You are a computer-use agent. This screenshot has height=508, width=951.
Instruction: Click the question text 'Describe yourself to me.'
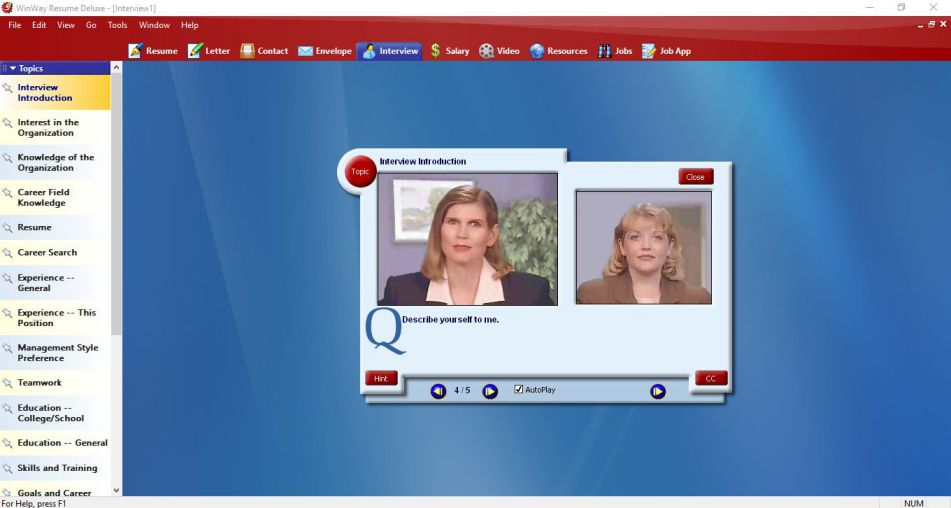point(451,319)
